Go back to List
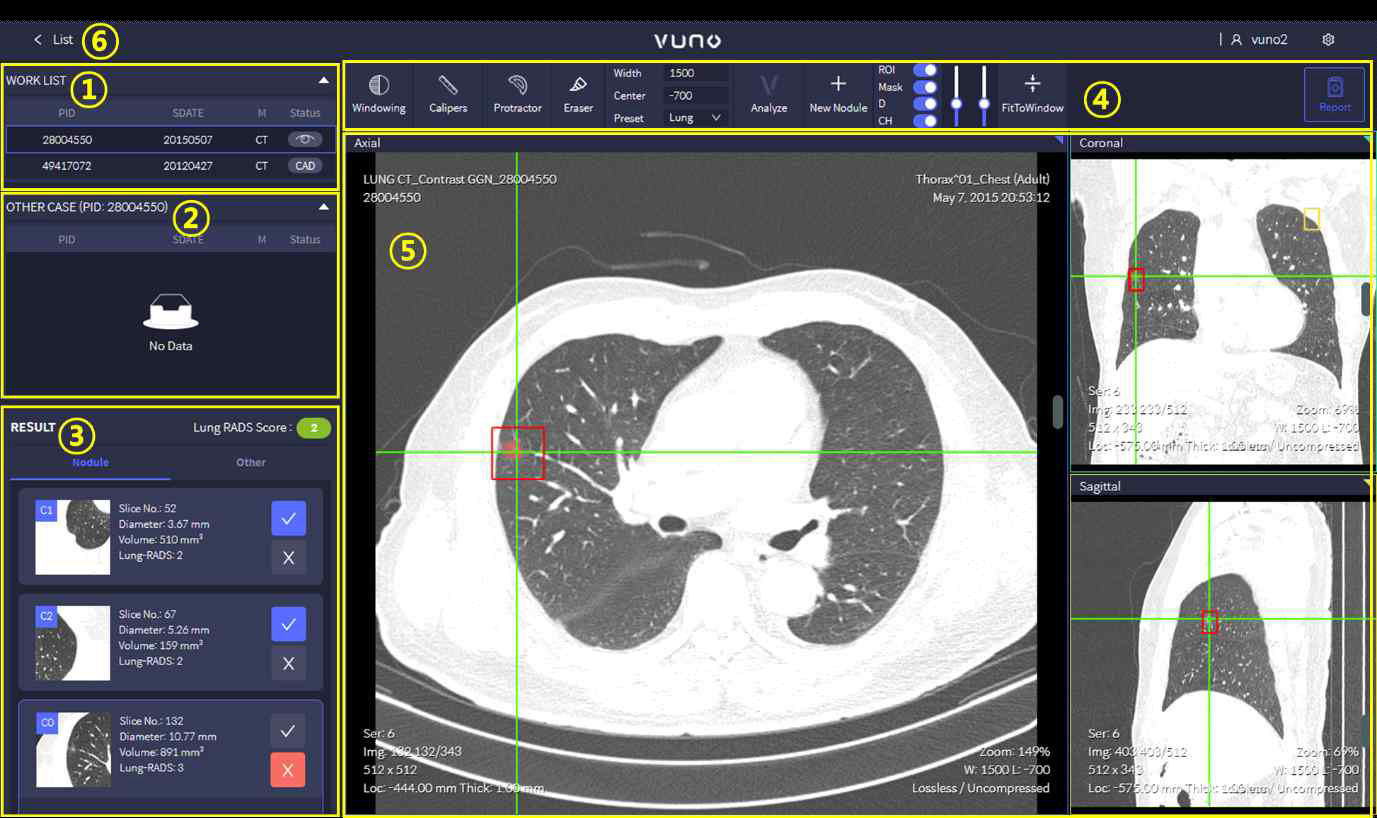 [x=53, y=40]
